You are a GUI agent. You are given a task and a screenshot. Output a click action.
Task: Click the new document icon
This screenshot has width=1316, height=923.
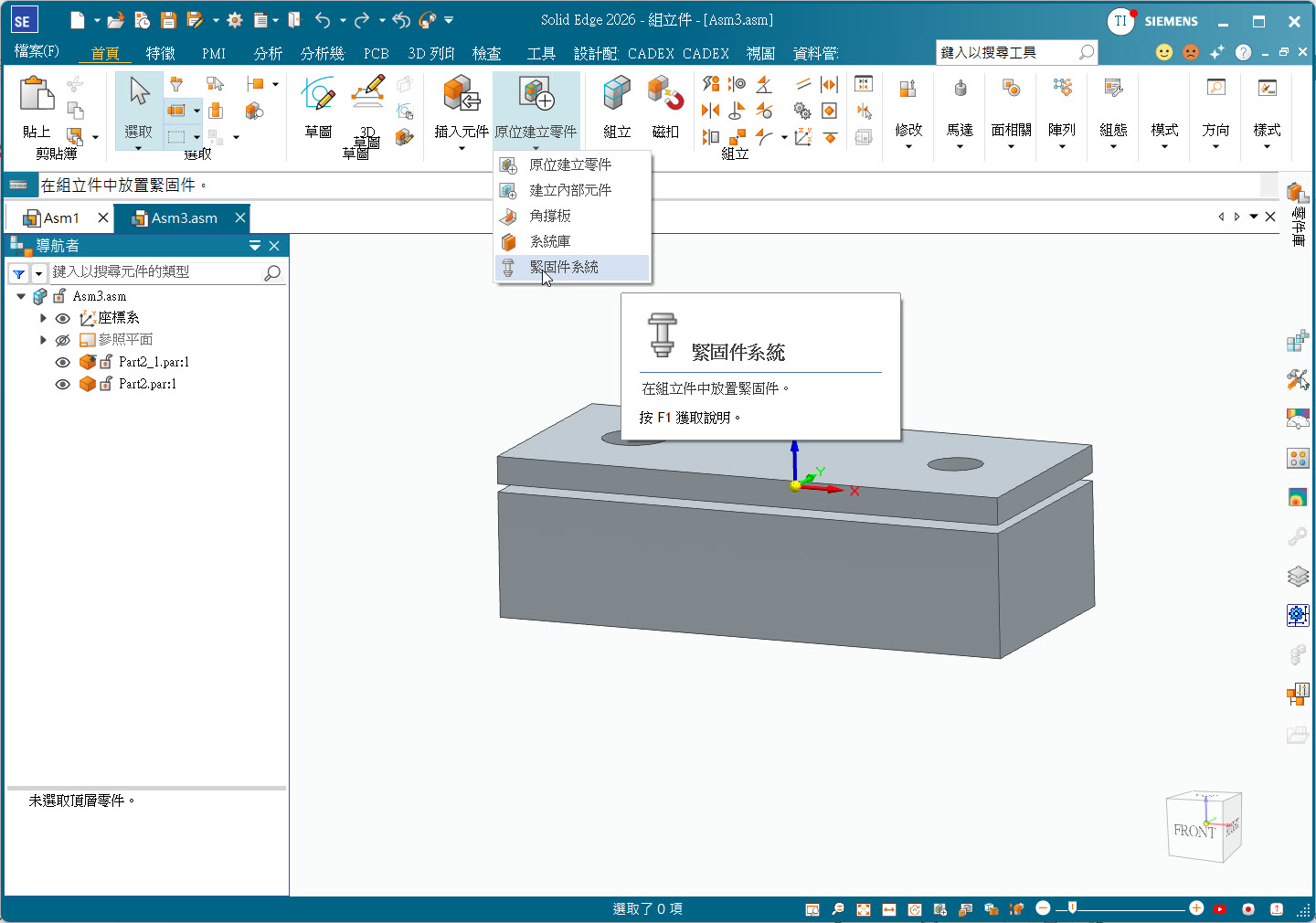(x=78, y=20)
